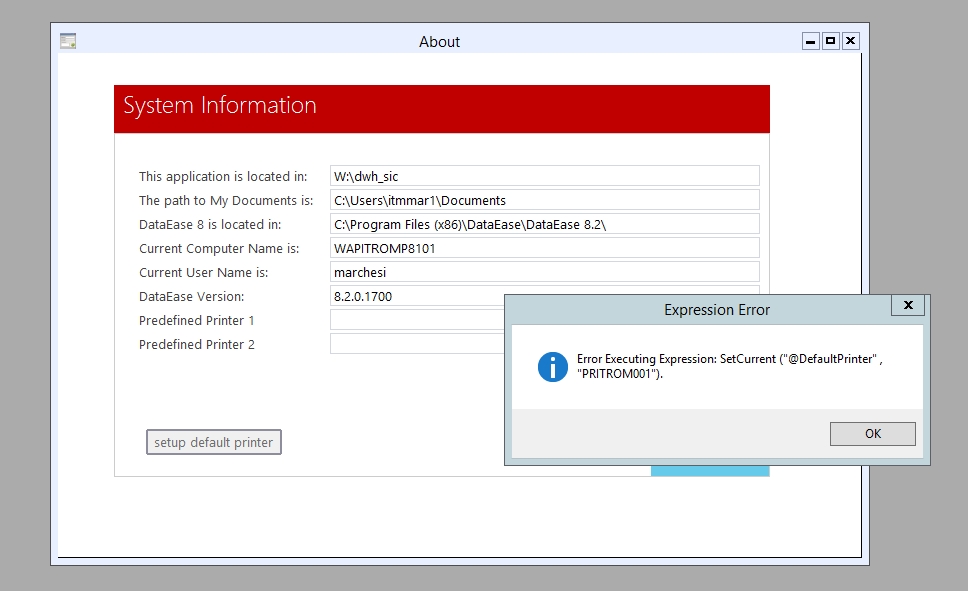Click the DataEase 8 location field
Viewport: 968px width, 591px height.
point(544,224)
